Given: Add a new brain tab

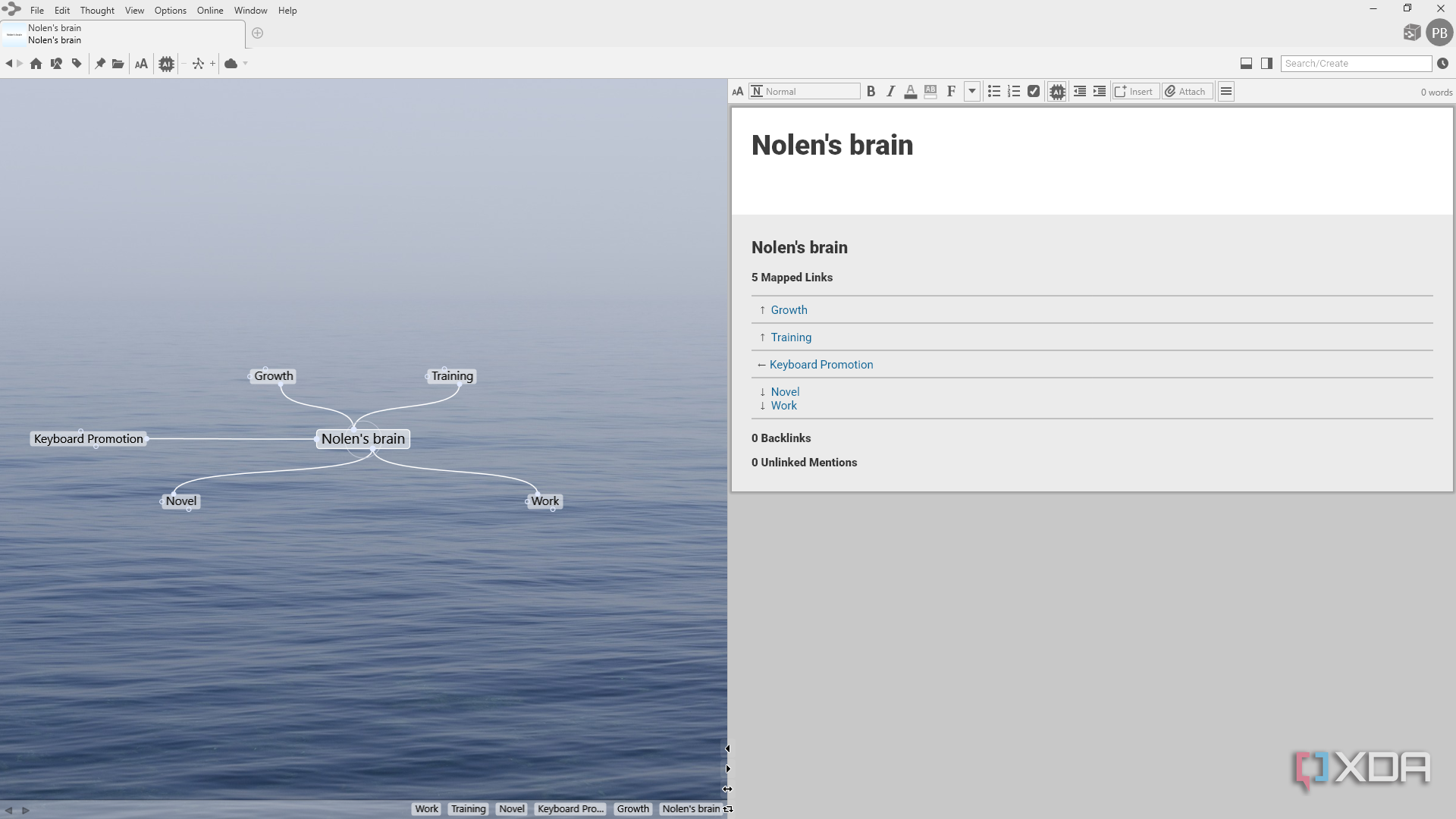Looking at the screenshot, I should point(258,33).
